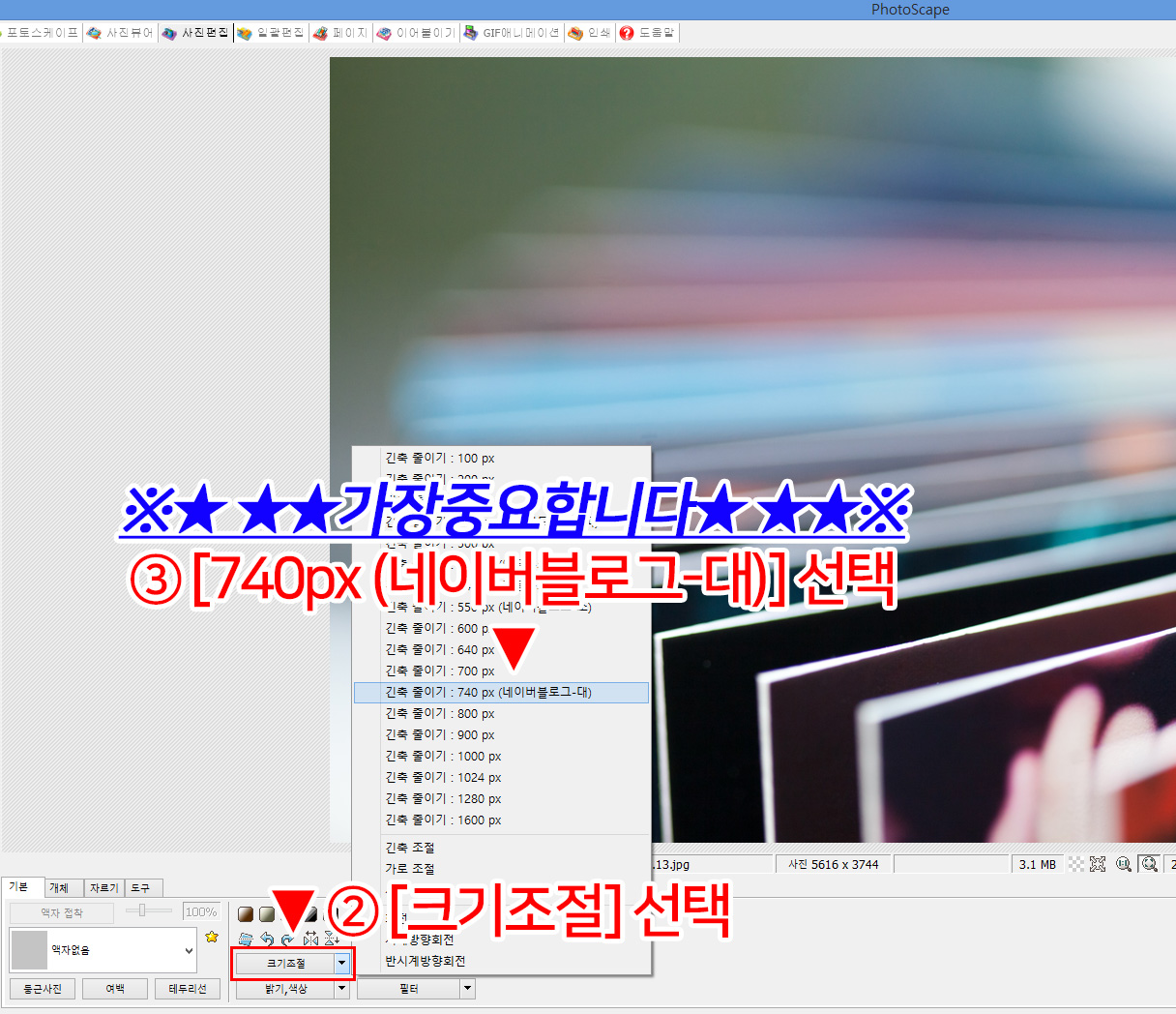Open the 일괄편집 tab in top toolbar
This screenshot has width=1176, height=1014.
(x=272, y=33)
